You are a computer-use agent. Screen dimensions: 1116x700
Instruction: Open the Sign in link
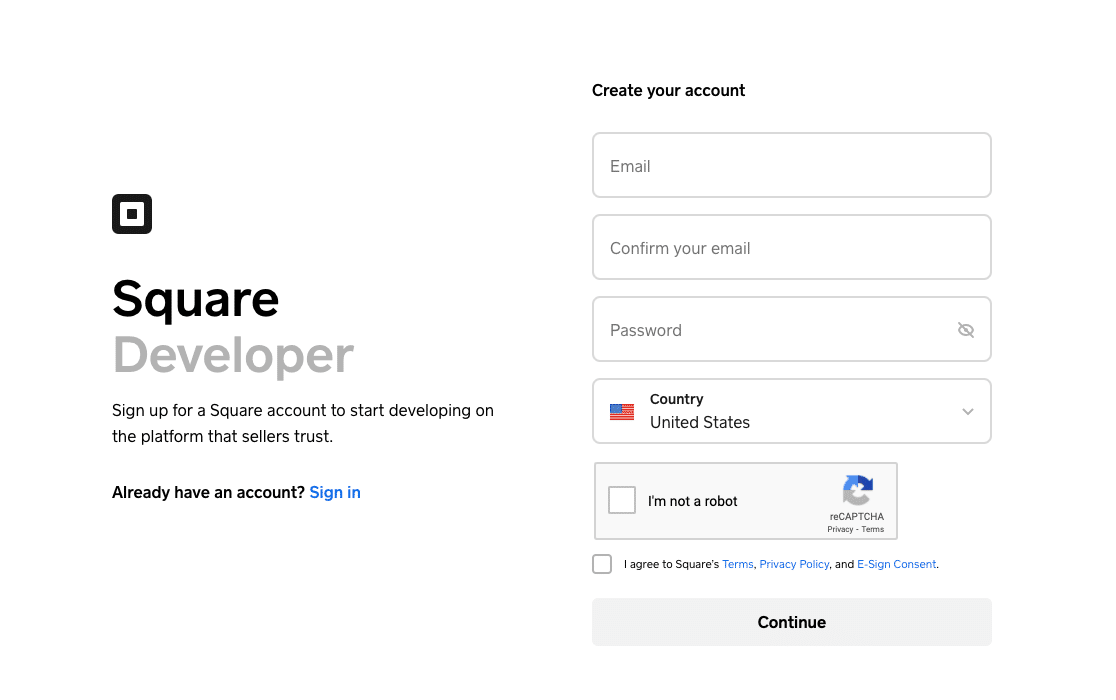click(x=335, y=492)
